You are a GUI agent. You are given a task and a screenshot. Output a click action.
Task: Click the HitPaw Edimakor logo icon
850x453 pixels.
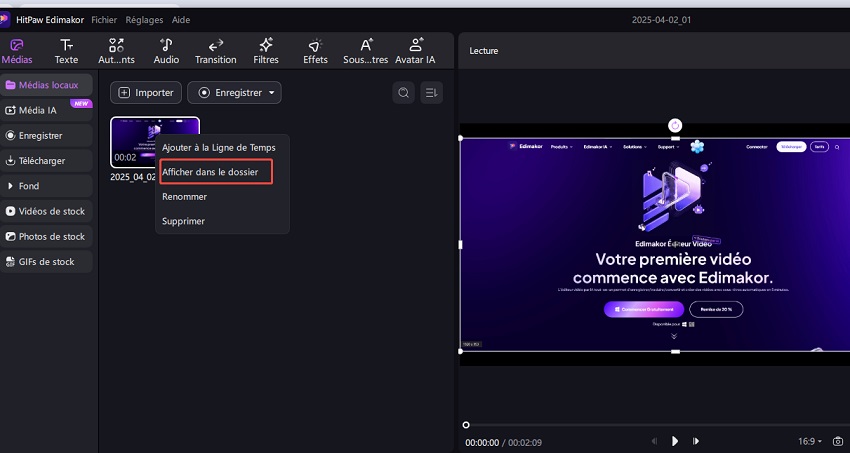tap(4, 20)
